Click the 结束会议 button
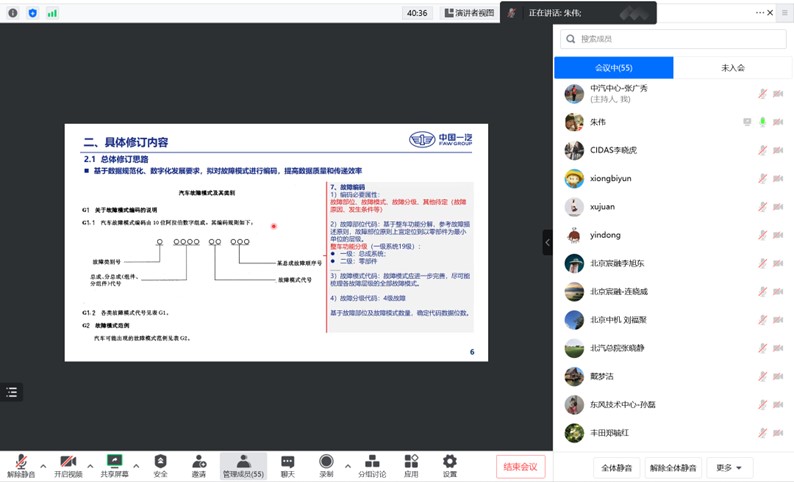This screenshot has width=794, height=482. click(x=520, y=467)
